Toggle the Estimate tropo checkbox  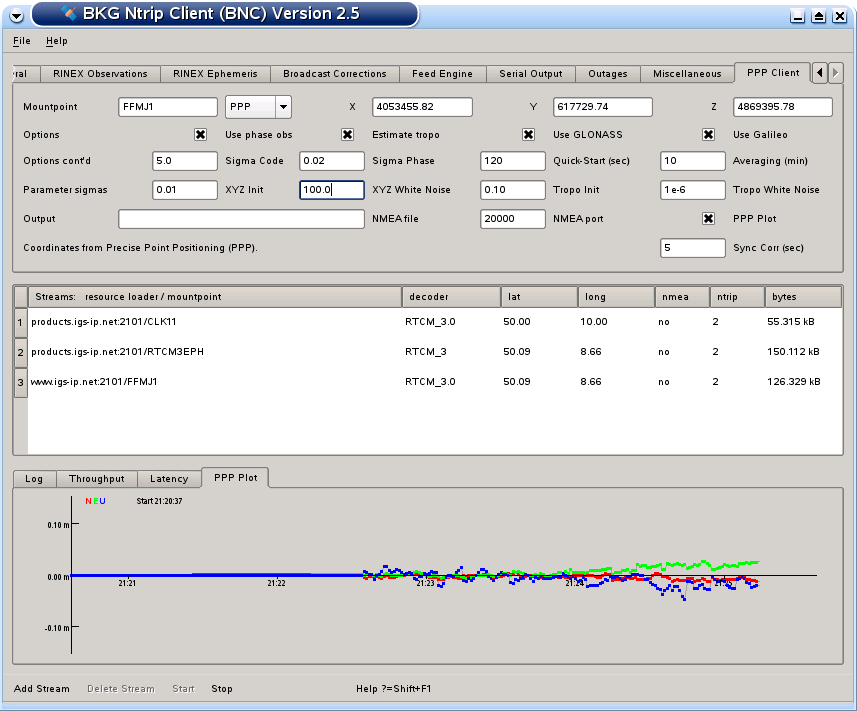coord(347,135)
